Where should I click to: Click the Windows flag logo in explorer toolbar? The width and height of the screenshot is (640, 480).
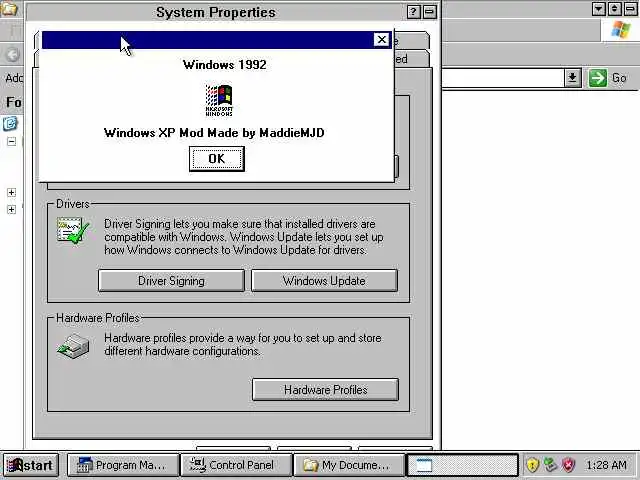(x=620, y=29)
